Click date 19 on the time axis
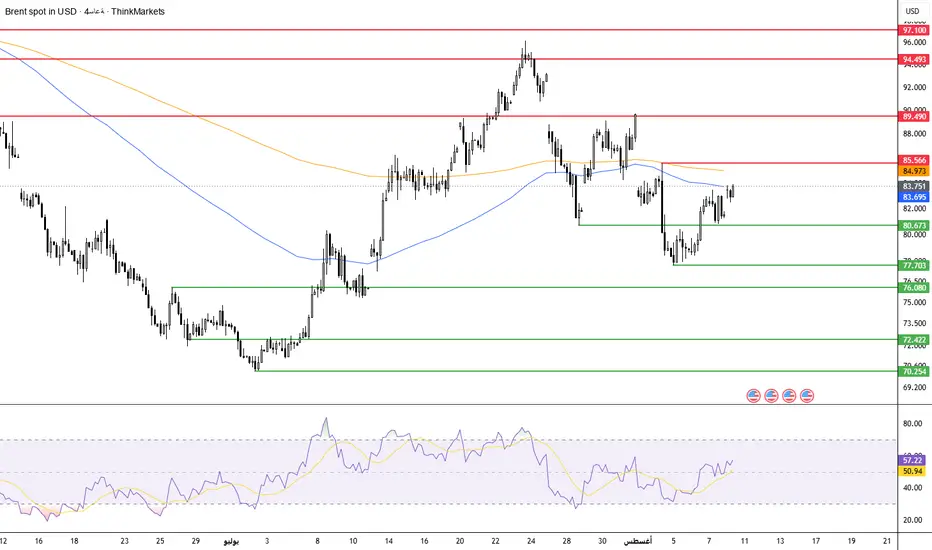The height and width of the screenshot is (550, 932). [x=851, y=541]
